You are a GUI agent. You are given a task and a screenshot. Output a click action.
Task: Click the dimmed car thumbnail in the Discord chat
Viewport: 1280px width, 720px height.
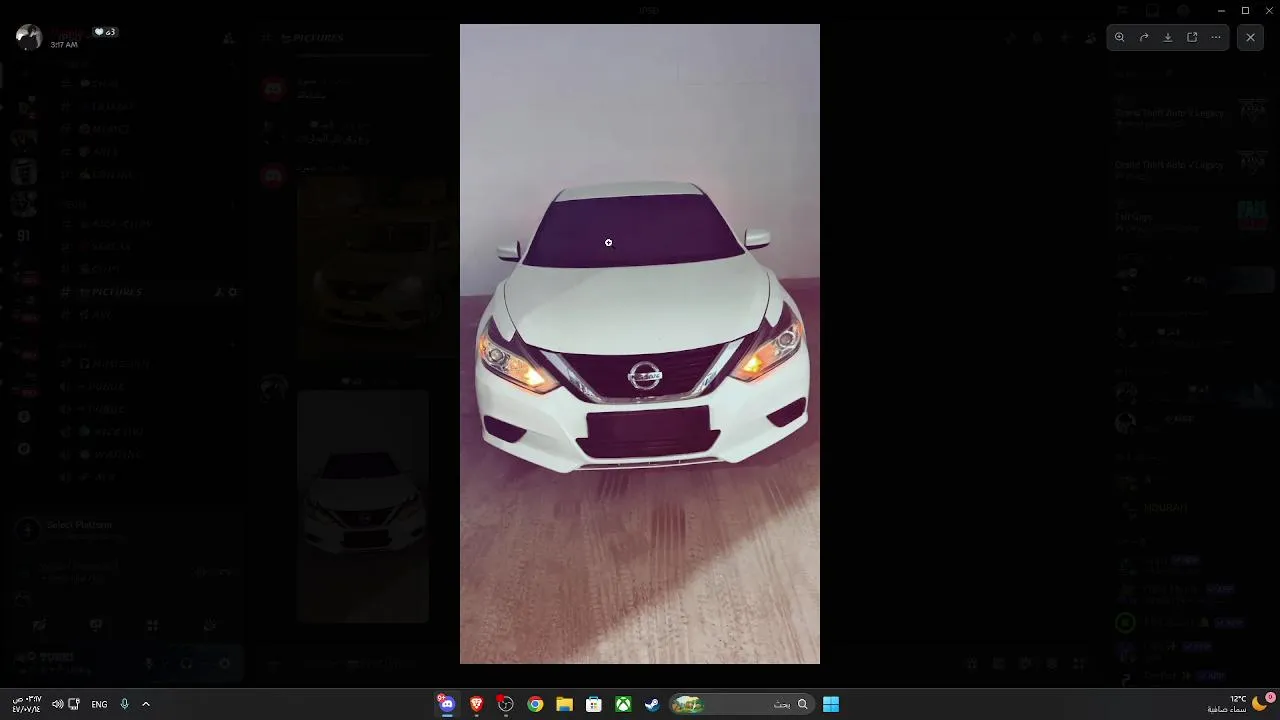coord(363,506)
